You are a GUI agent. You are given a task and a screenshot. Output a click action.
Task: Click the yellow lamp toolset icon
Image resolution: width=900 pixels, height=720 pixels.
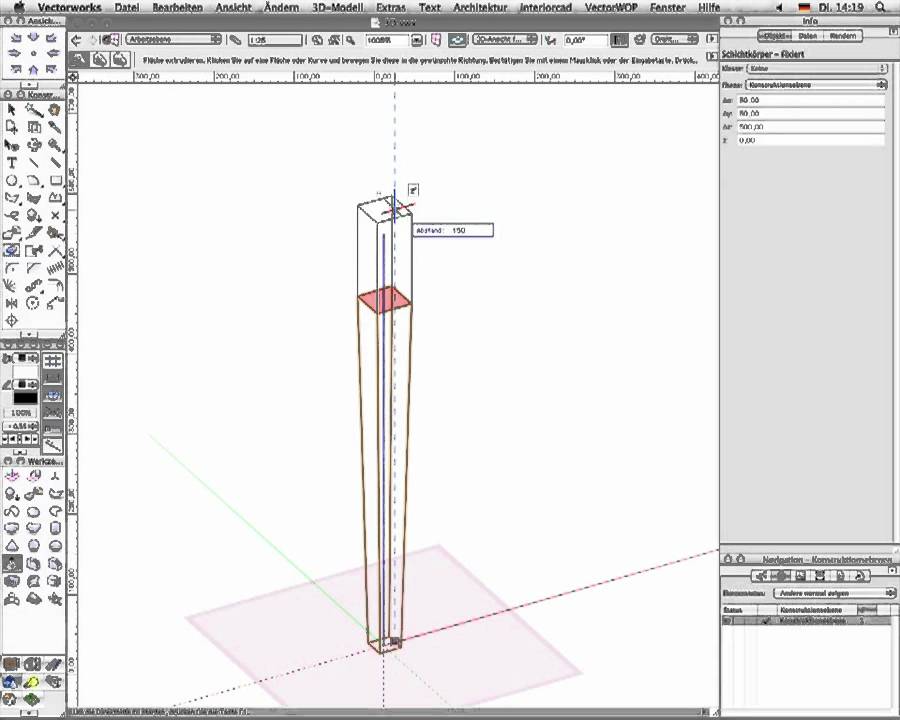32,683
